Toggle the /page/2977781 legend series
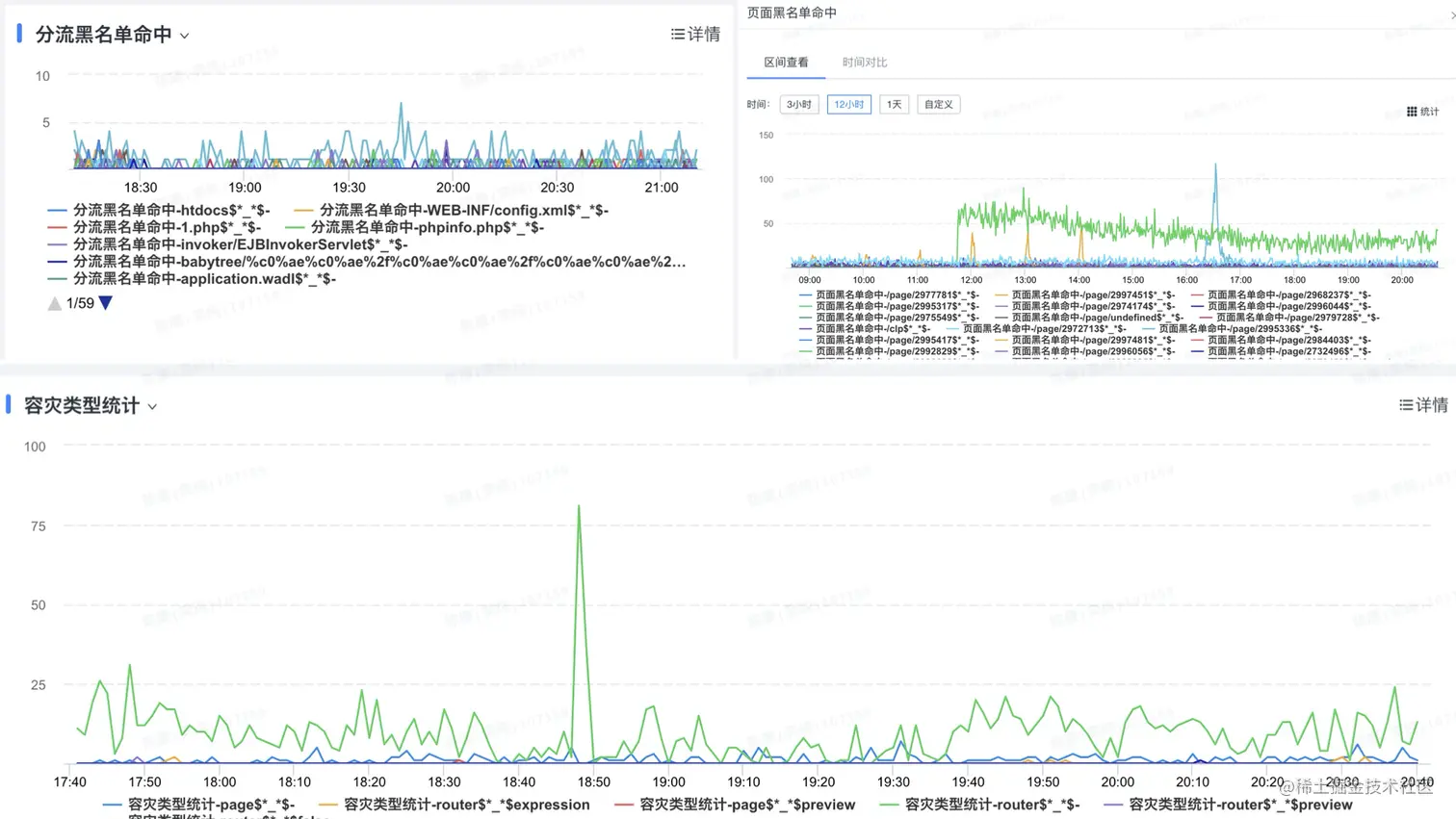Image resolution: width=1456 pixels, height=819 pixels. pyautogui.click(x=889, y=295)
